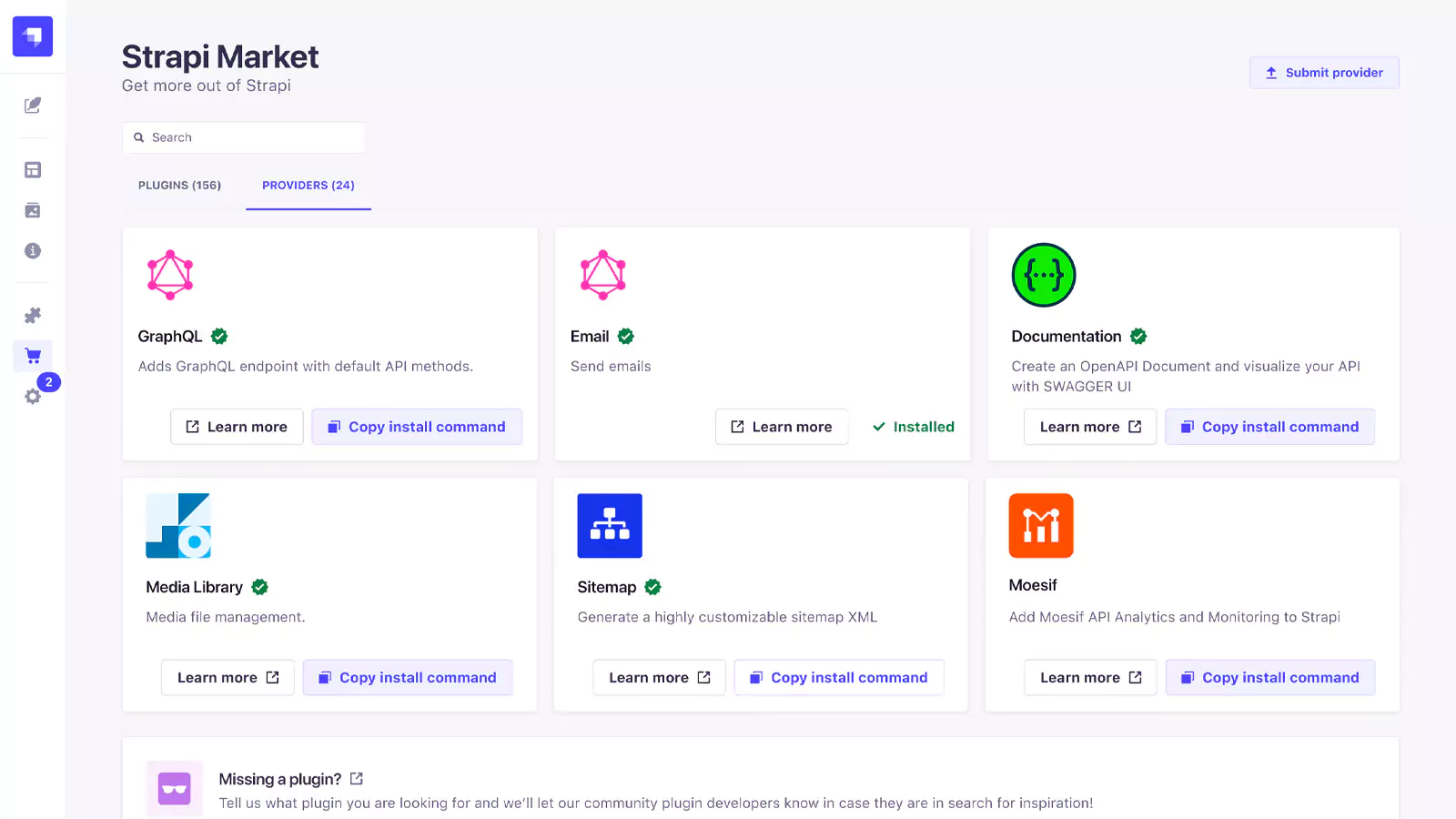
Task: Click the Strapi logo in sidebar
Action: pyautogui.click(x=33, y=36)
